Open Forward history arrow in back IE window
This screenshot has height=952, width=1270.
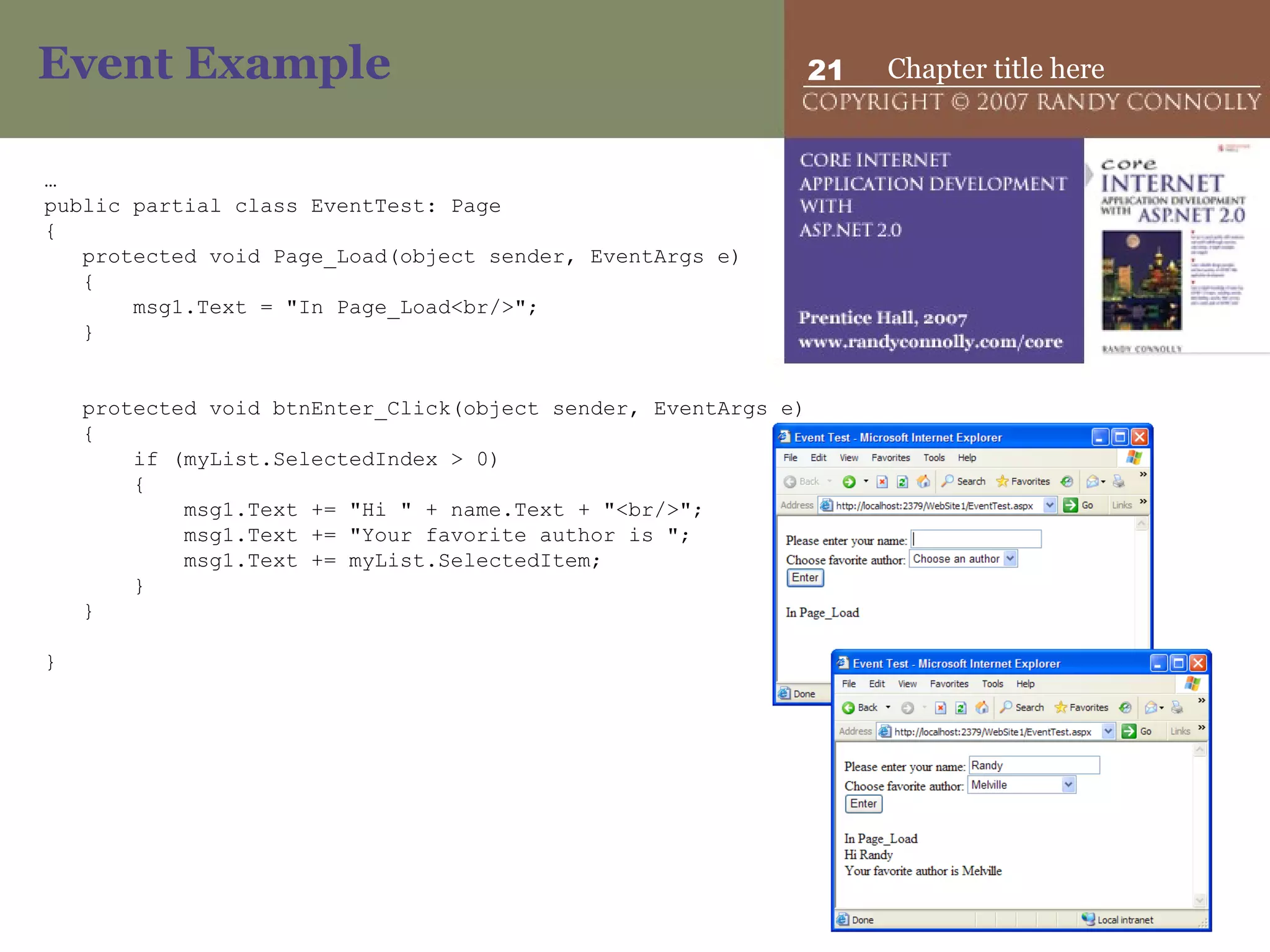(866, 482)
